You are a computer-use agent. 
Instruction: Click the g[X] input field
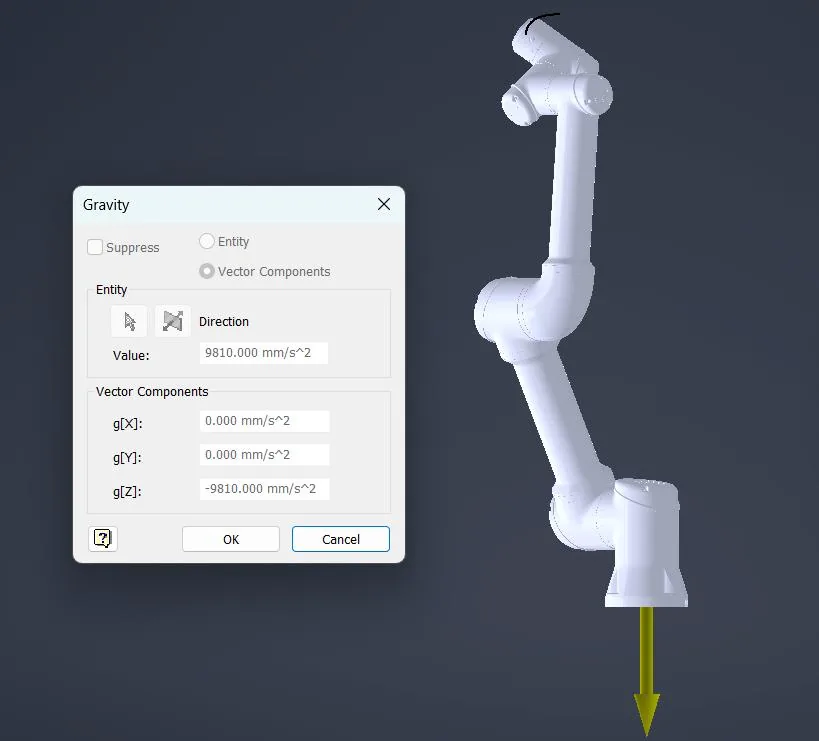click(264, 421)
